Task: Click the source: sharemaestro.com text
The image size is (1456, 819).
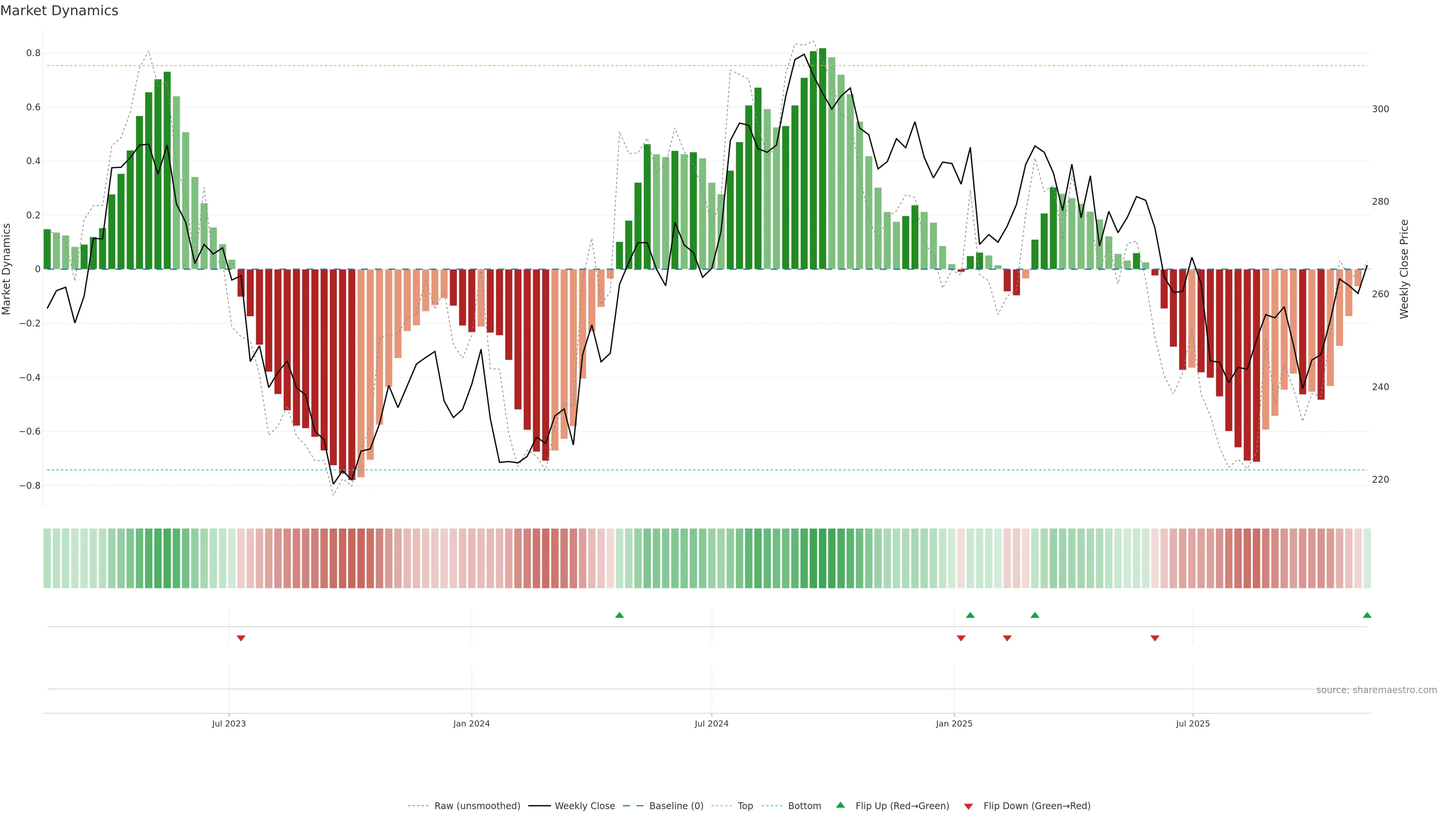Action: coord(1376,690)
